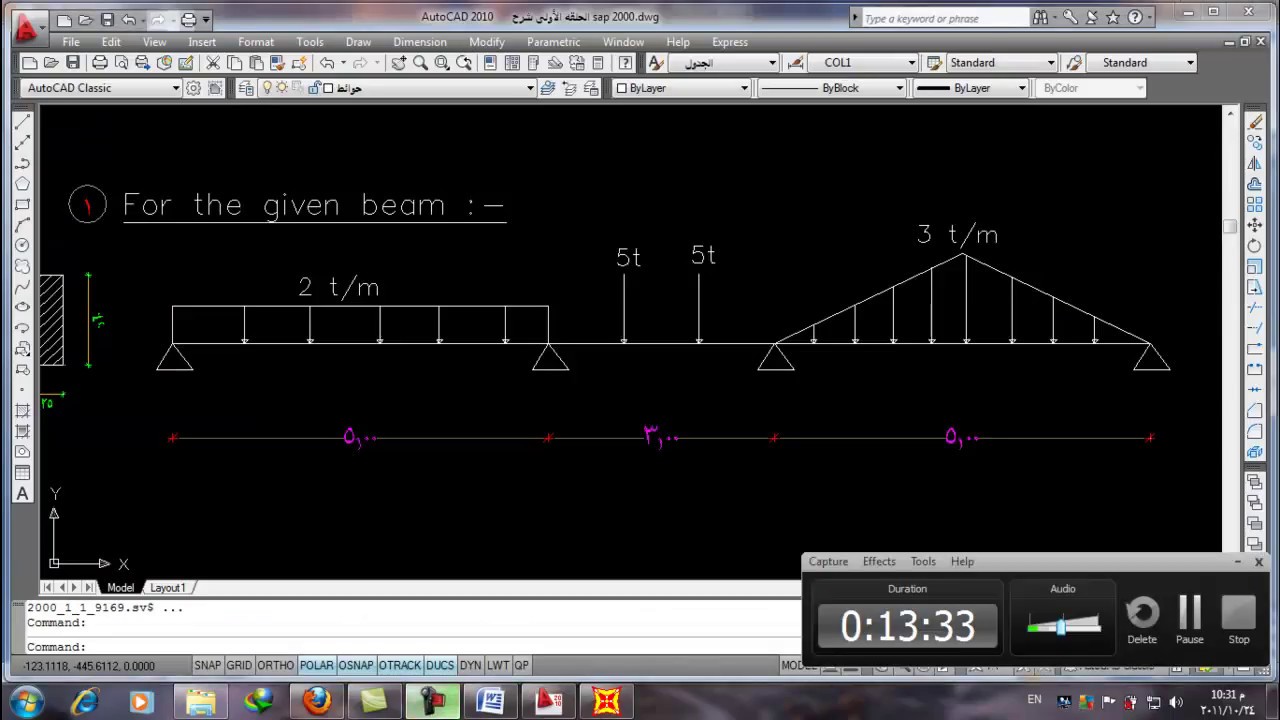Select the Polygon tool

click(22, 184)
